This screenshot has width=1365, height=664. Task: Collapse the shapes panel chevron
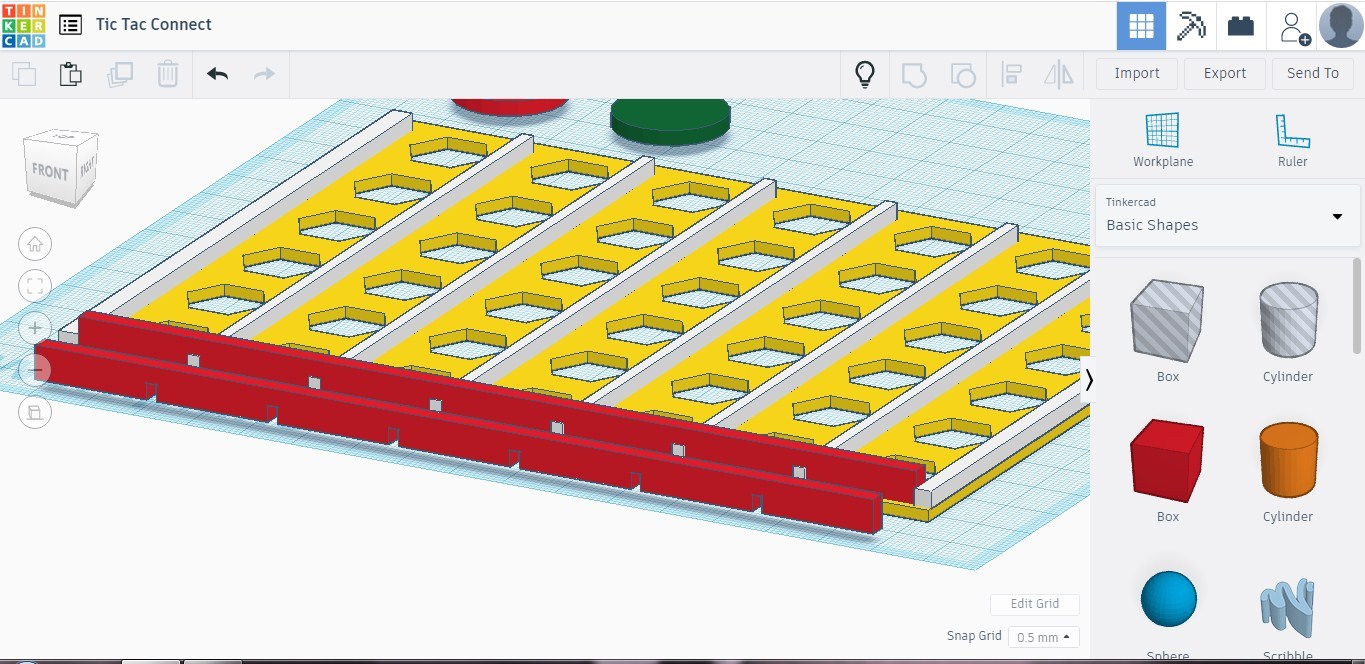(1088, 380)
